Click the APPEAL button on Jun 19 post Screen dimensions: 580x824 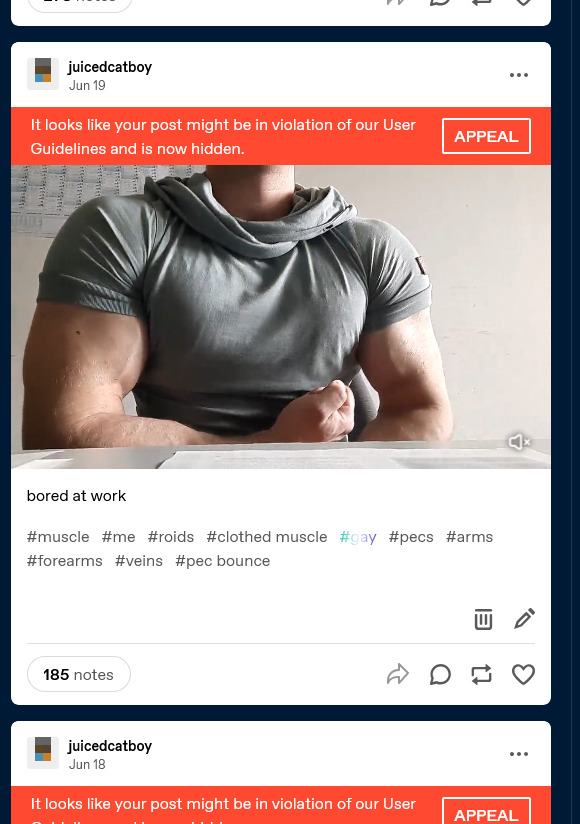[486, 136]
